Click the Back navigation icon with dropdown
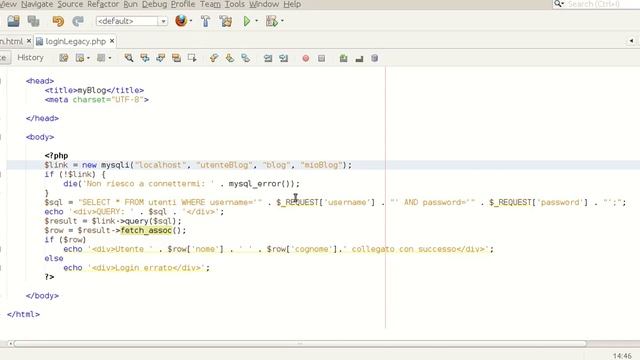The height and width of the screenshot is (360, 640). tap(80, 58)
